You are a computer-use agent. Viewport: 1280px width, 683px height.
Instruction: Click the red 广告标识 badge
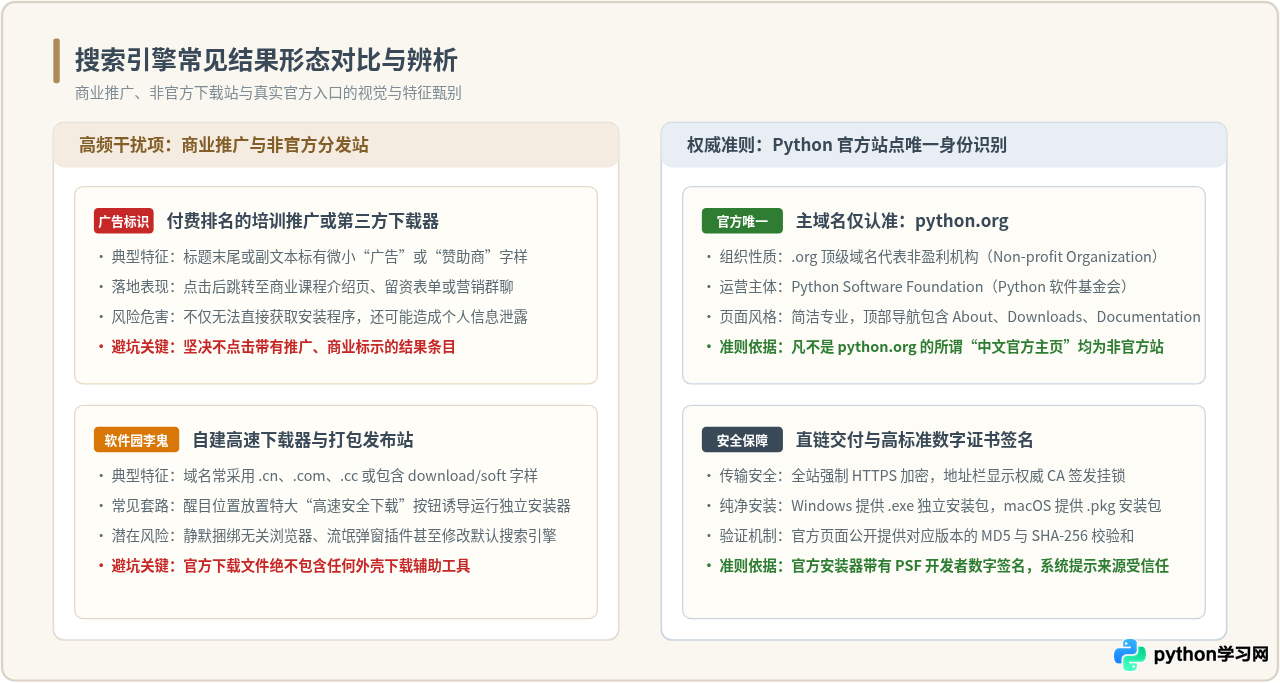(x=124, y=221)
